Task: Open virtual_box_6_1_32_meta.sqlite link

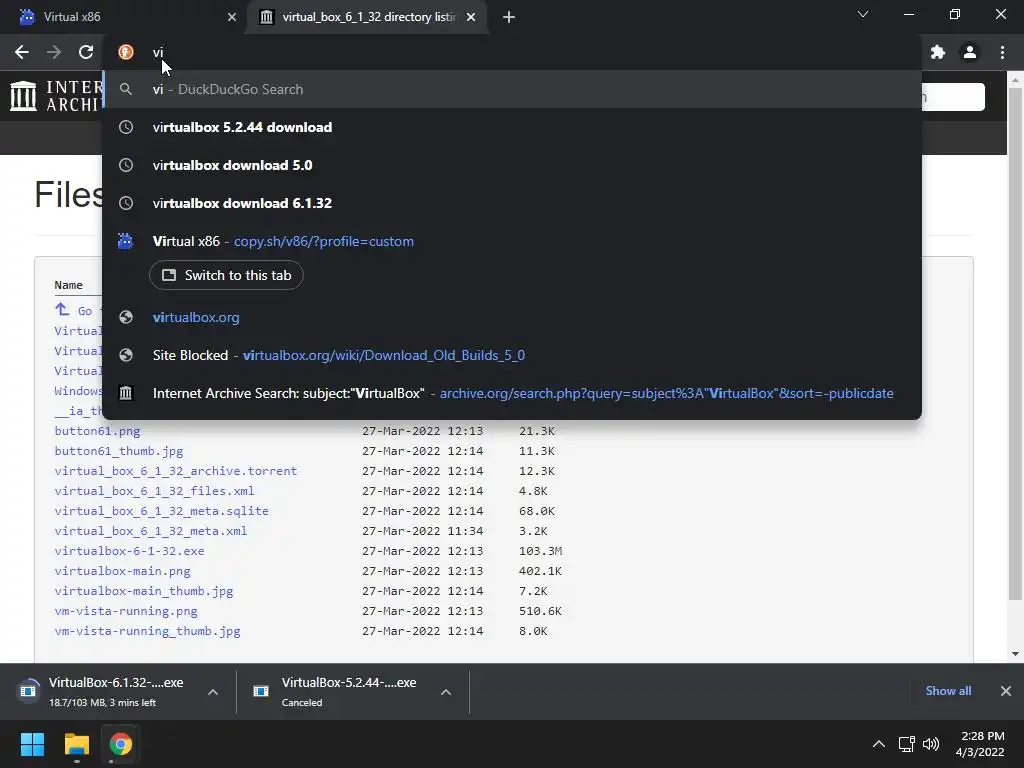Action: pos(161,511)
